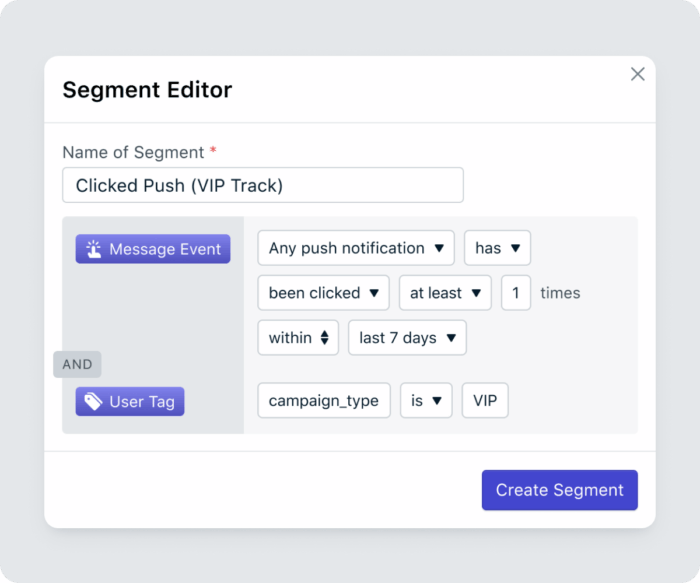This screenshot has width=700, height=583.
Task: Click the Segment Editor title text
Action: click(147, 90)
